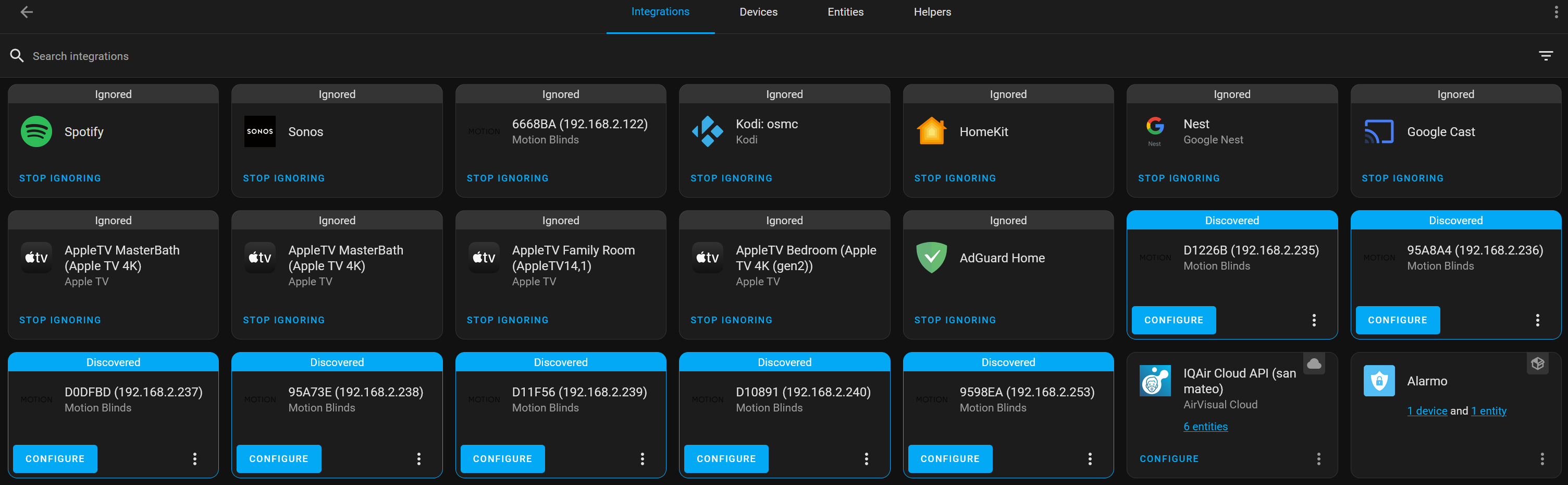This screenshot has width=1568, height=485.
Task: Configure 95A8A4 (192.168.2.236) Motion Blinds
Action: coord(1398,321)
